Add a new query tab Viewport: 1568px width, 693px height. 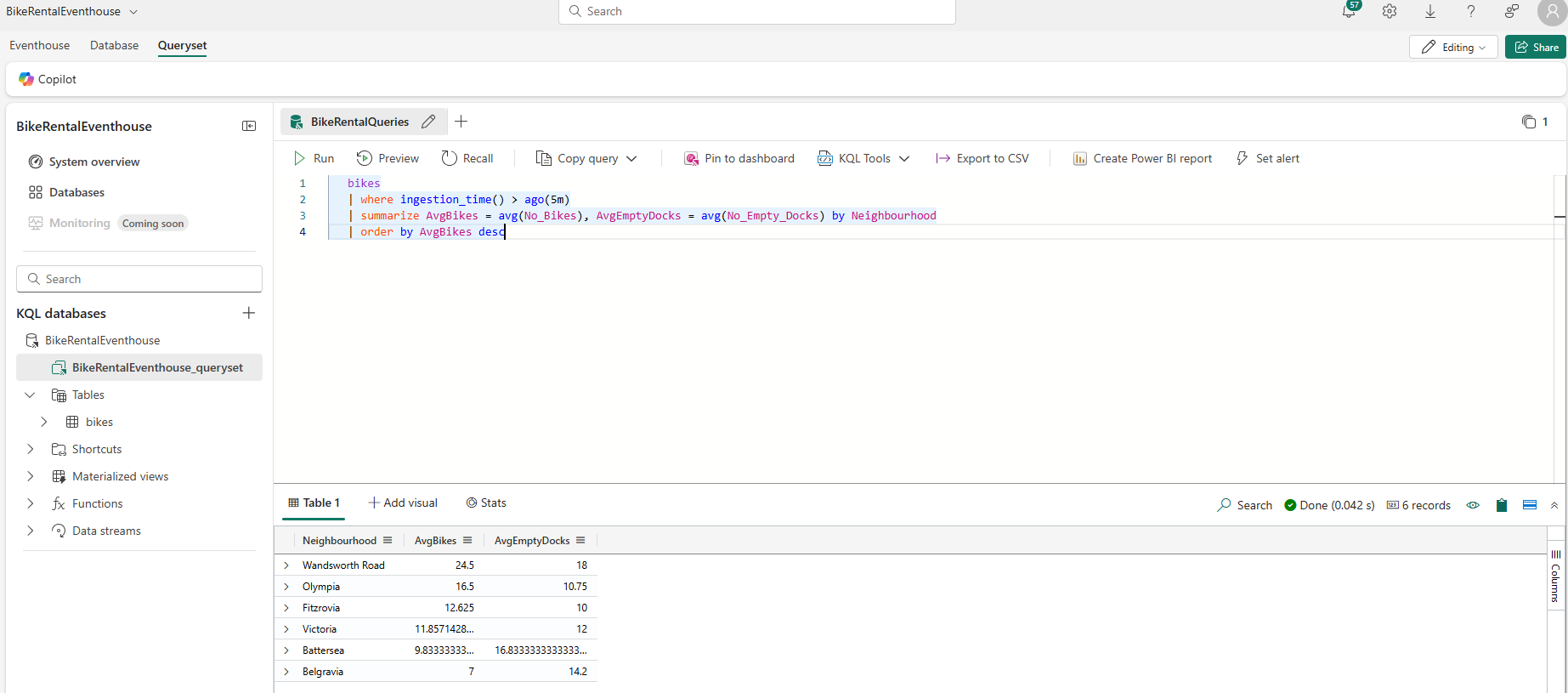(x=461, y=122)
